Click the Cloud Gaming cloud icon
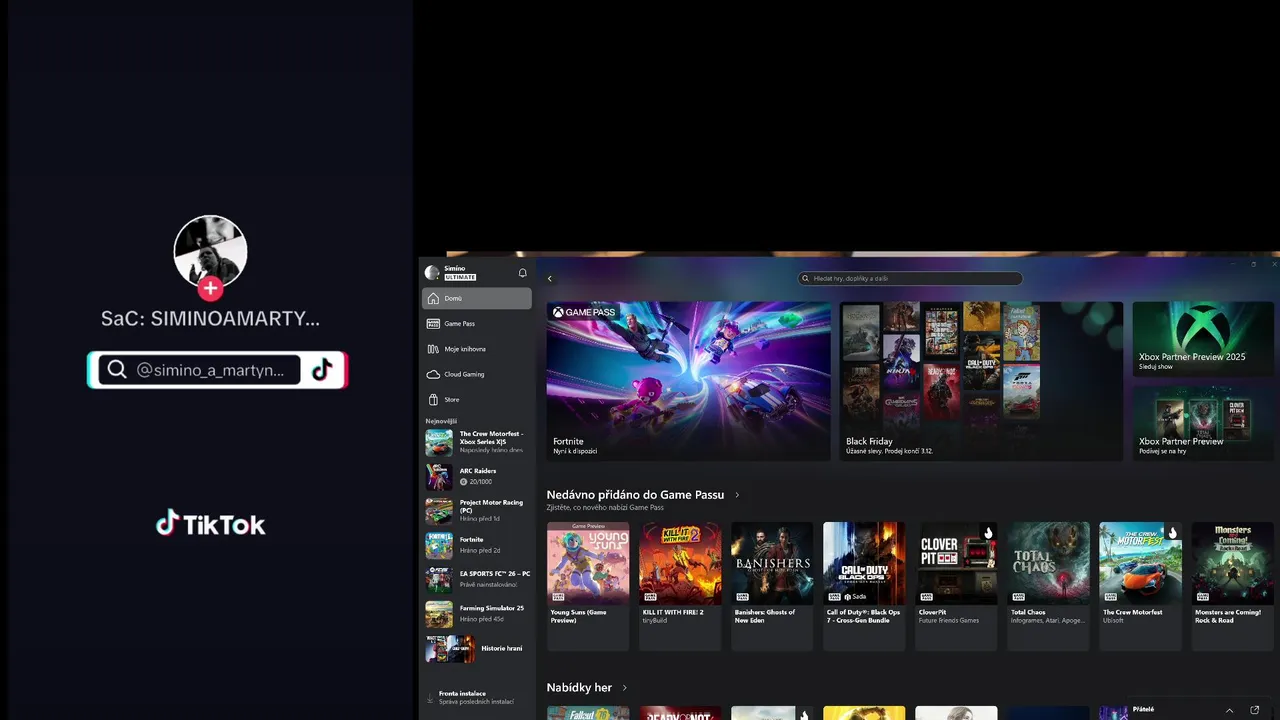 (433, 374)
